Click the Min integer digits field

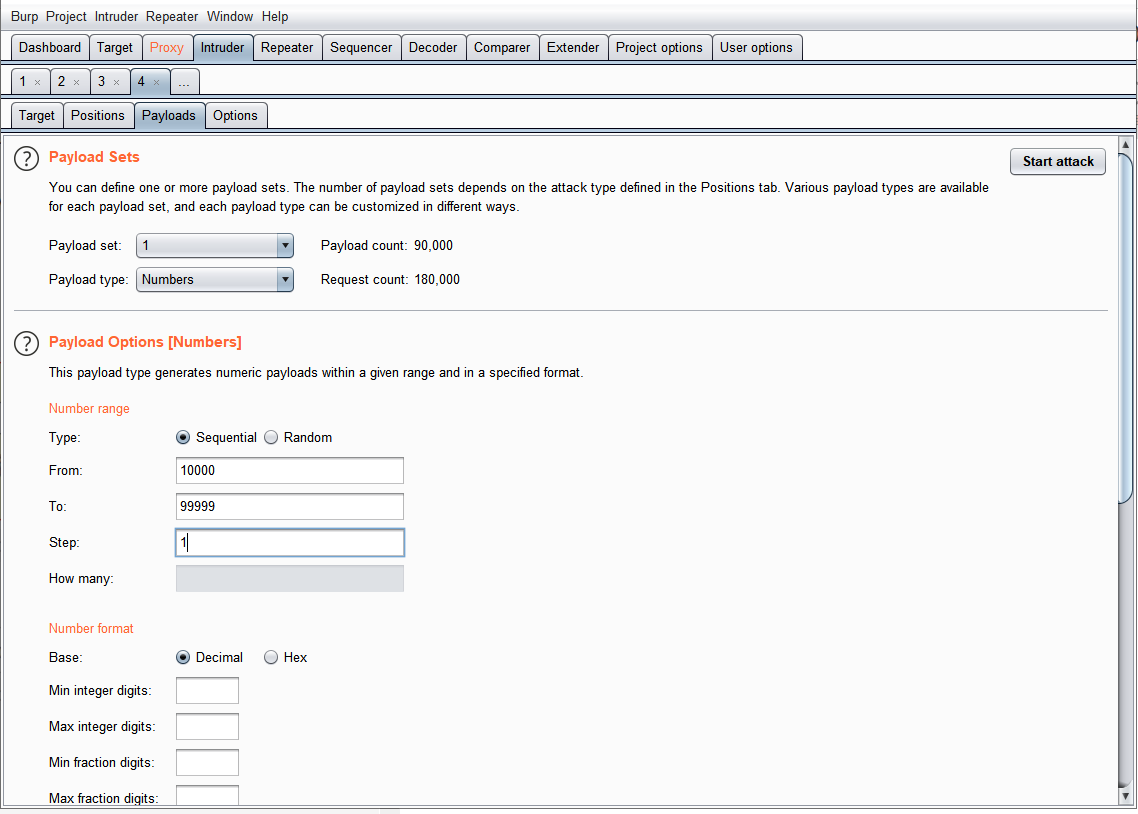208,691
